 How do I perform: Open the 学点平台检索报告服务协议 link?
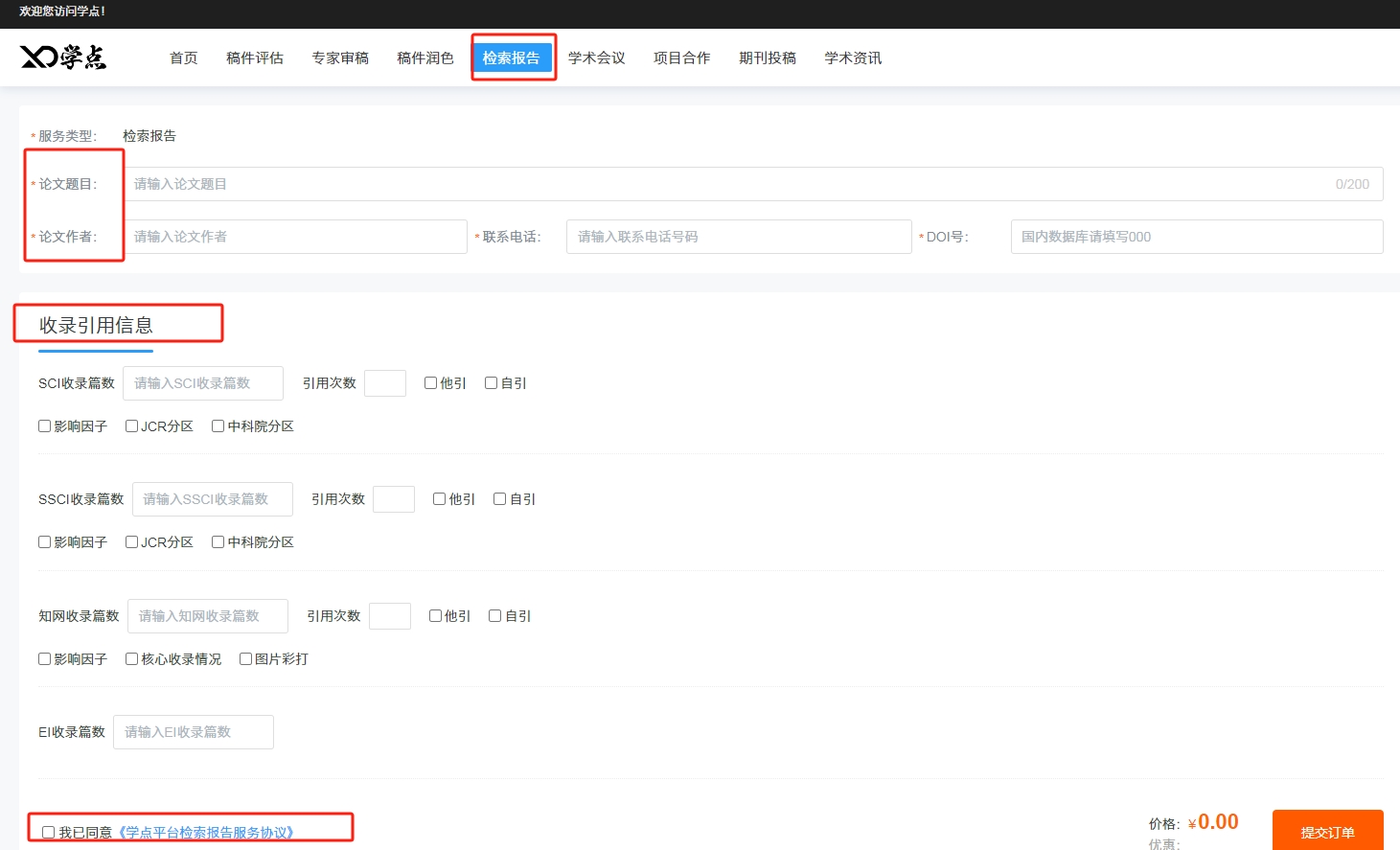click(x=206, y=833)
